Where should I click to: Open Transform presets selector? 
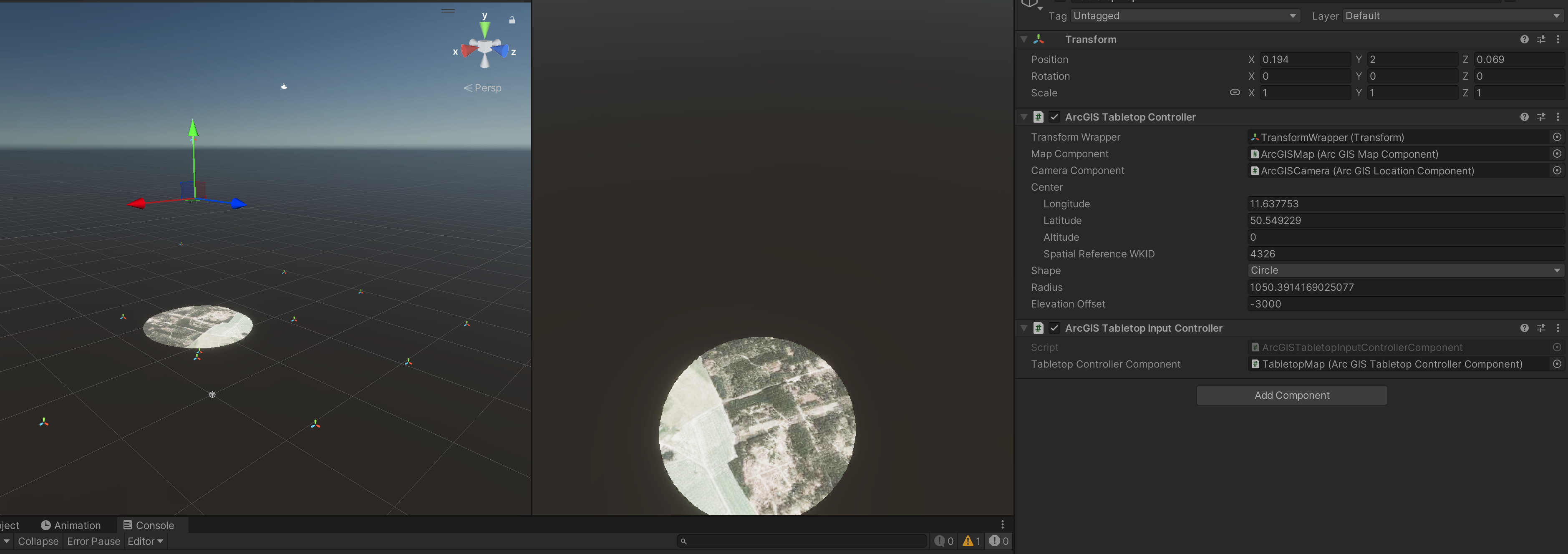point(1541,40)
